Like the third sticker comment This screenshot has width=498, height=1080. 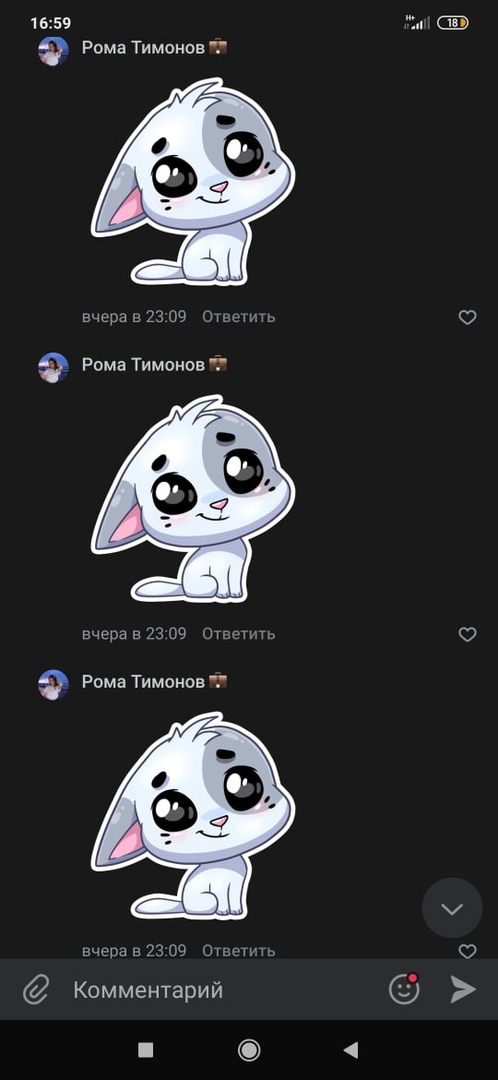point(468,951)
